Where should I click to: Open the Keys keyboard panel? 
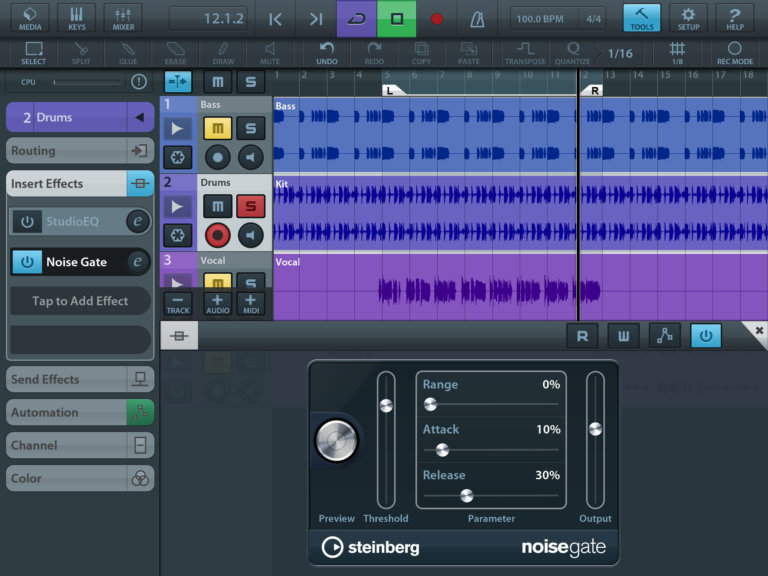pyautogui.click(x=76, y=18)
